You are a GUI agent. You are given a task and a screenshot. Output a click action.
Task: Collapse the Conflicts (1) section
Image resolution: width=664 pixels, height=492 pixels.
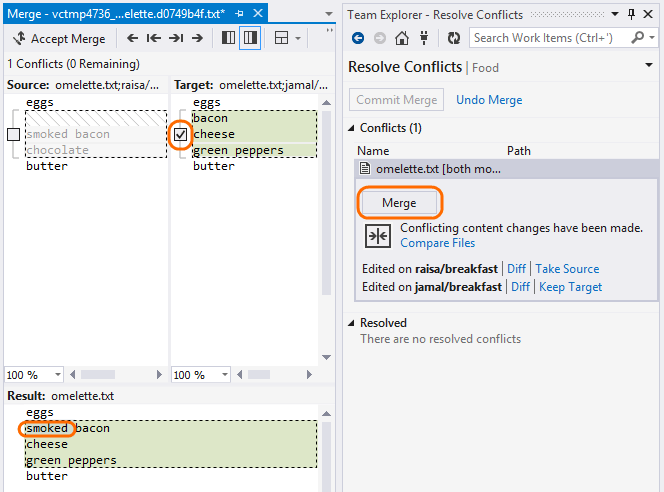pos(351,128)
